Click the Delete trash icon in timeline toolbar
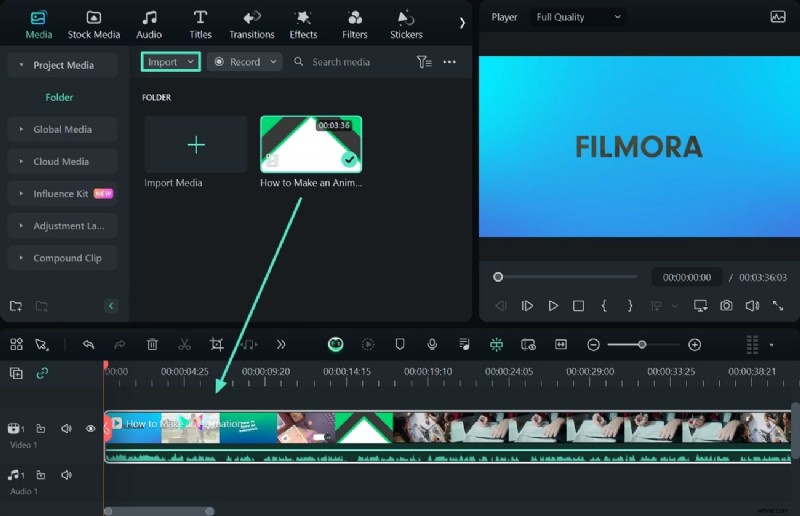Viewport: 800px width, 516px height. (152, 344)
